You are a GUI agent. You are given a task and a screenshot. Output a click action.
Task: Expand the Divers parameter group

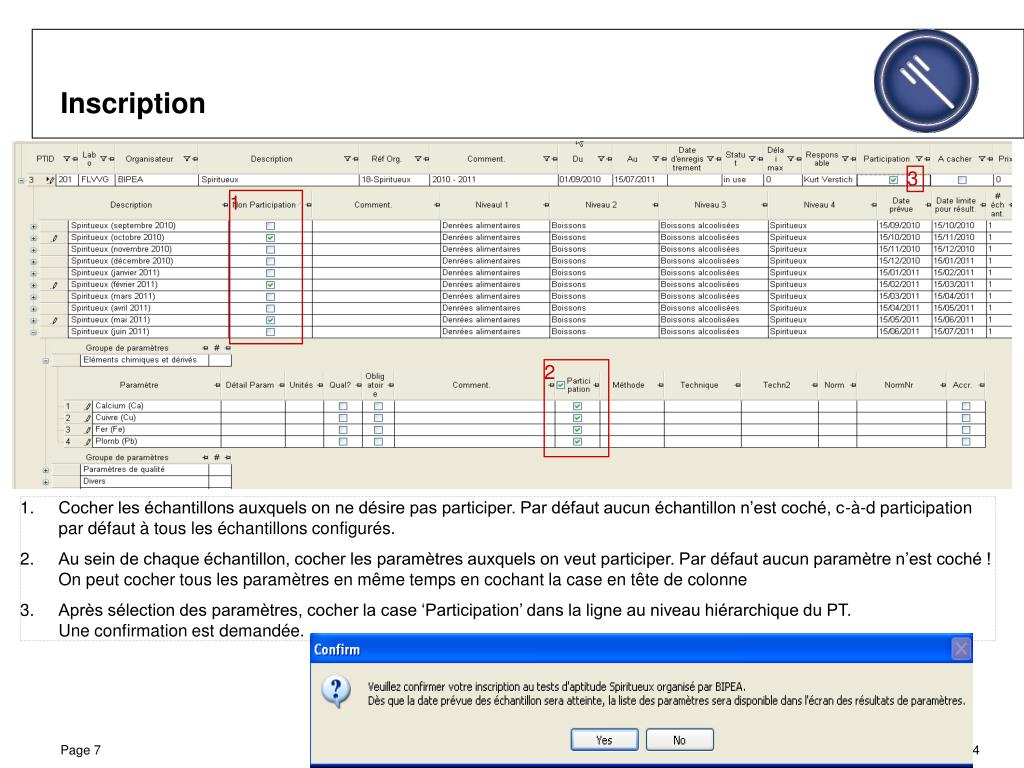pyautogui.click(x=46, y=482)
